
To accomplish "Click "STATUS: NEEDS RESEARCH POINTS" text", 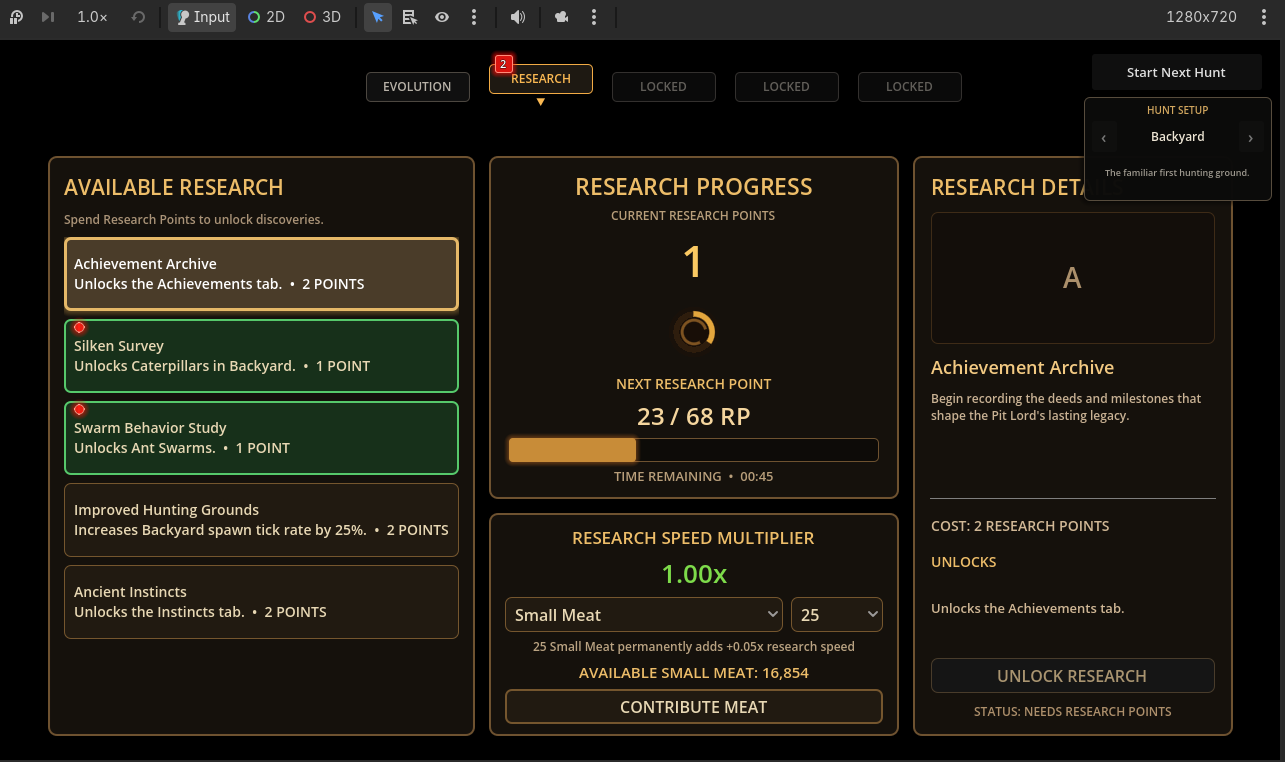I will coord(1072,712).
